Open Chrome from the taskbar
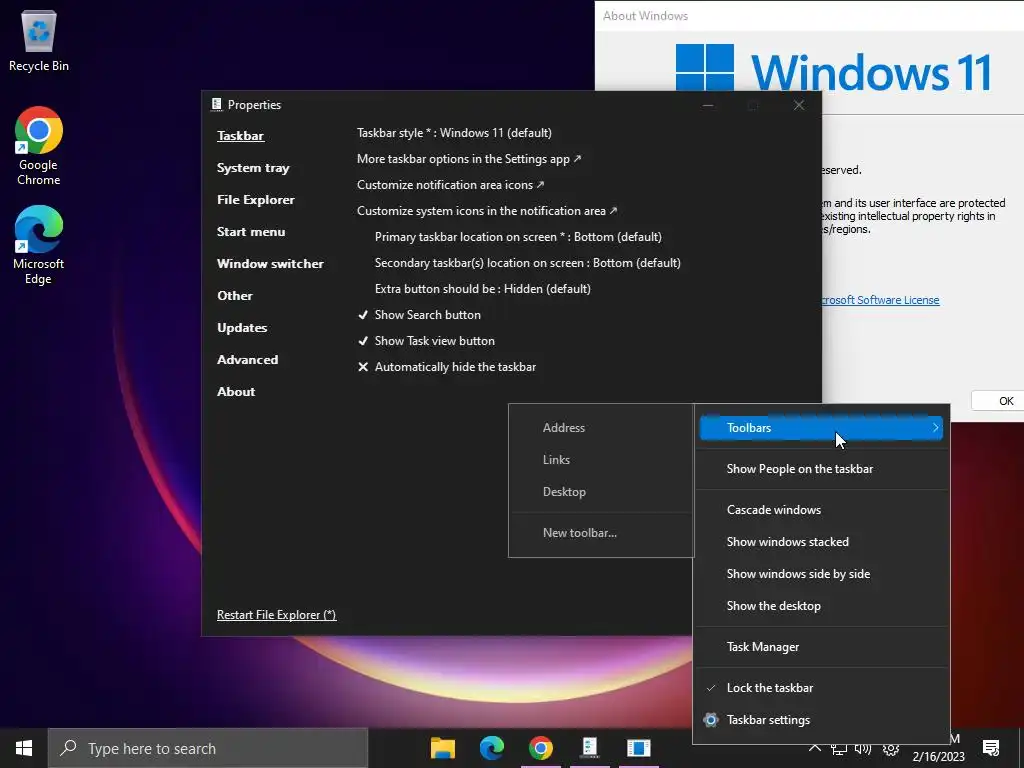Viewport: 1024px width, 768px height. [541, 748]
